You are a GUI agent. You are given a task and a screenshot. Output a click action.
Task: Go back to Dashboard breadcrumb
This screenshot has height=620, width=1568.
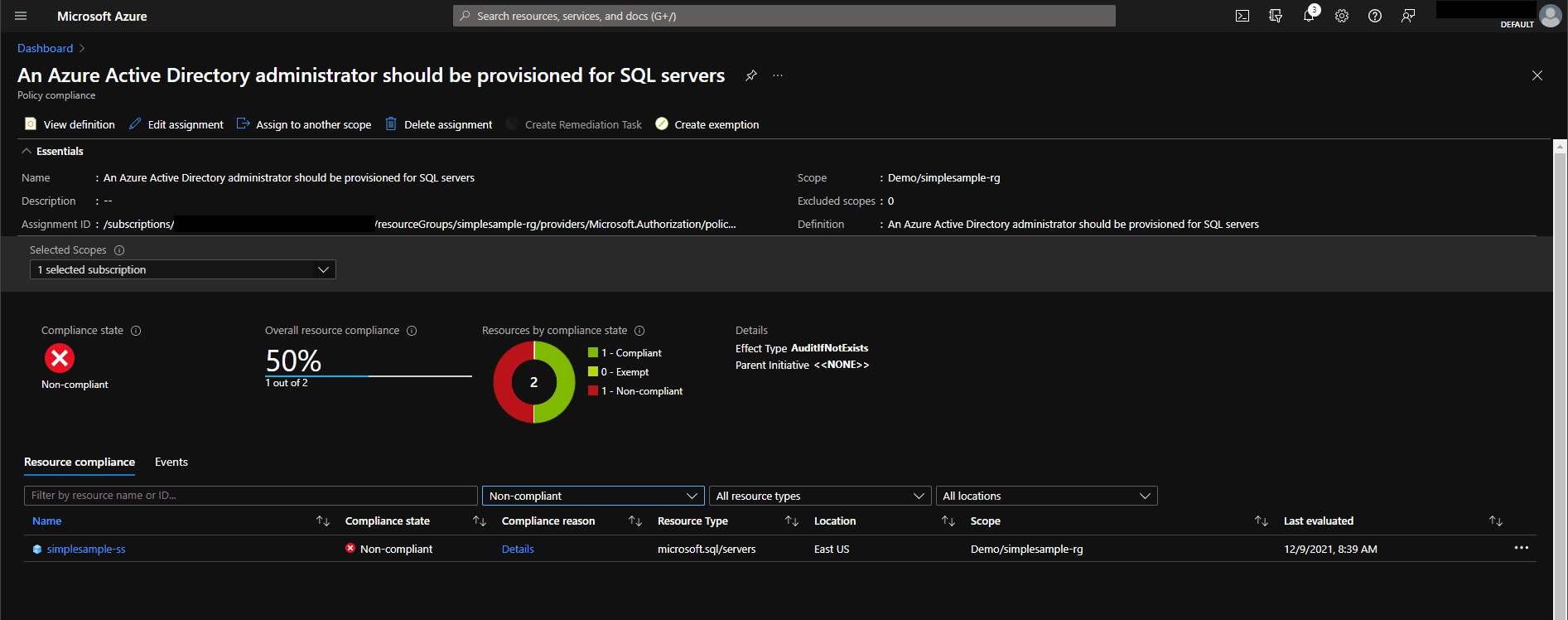[46, 49]
